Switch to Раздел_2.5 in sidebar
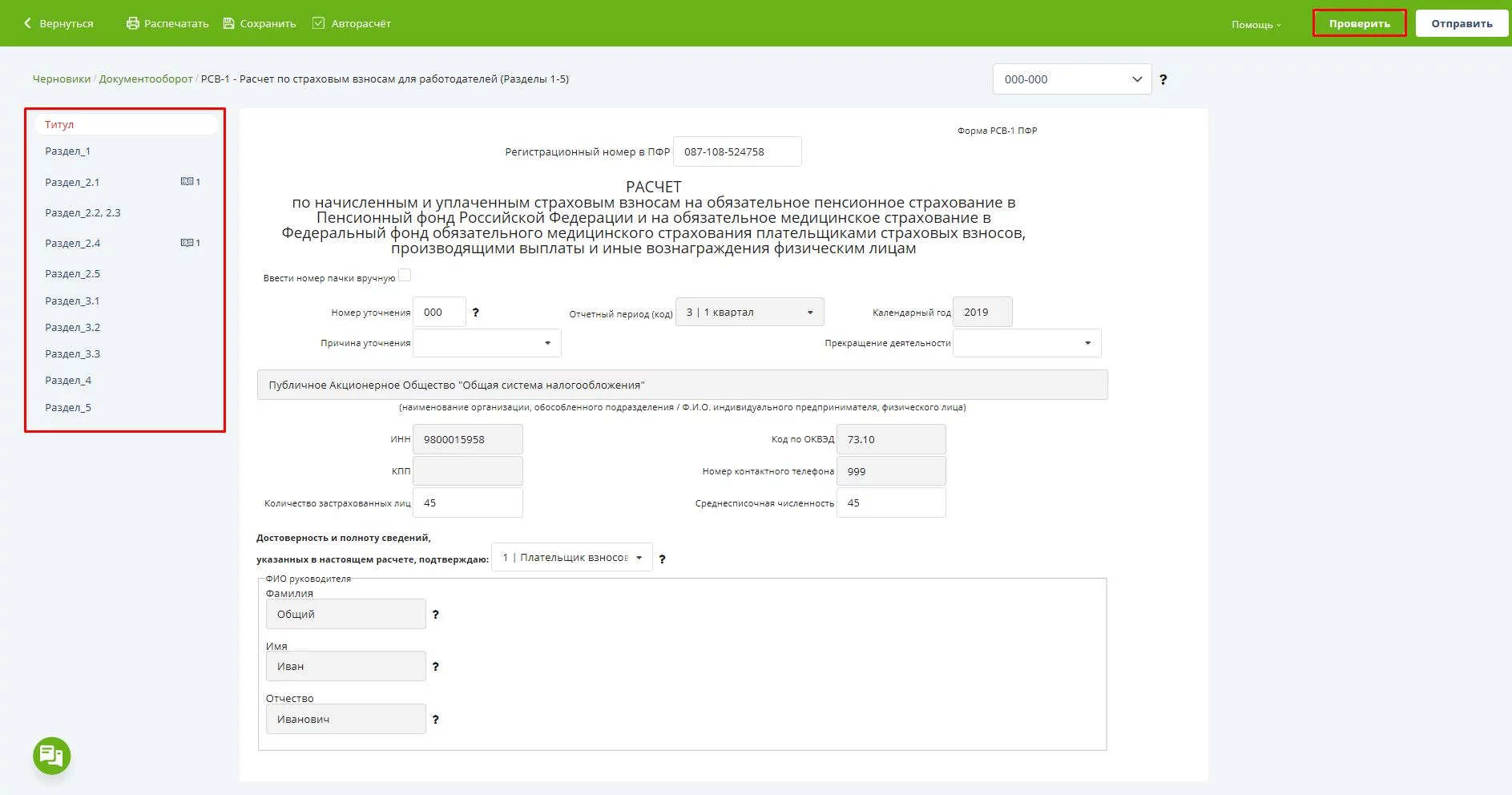The image size is (1512, 795). coord(73,273)
